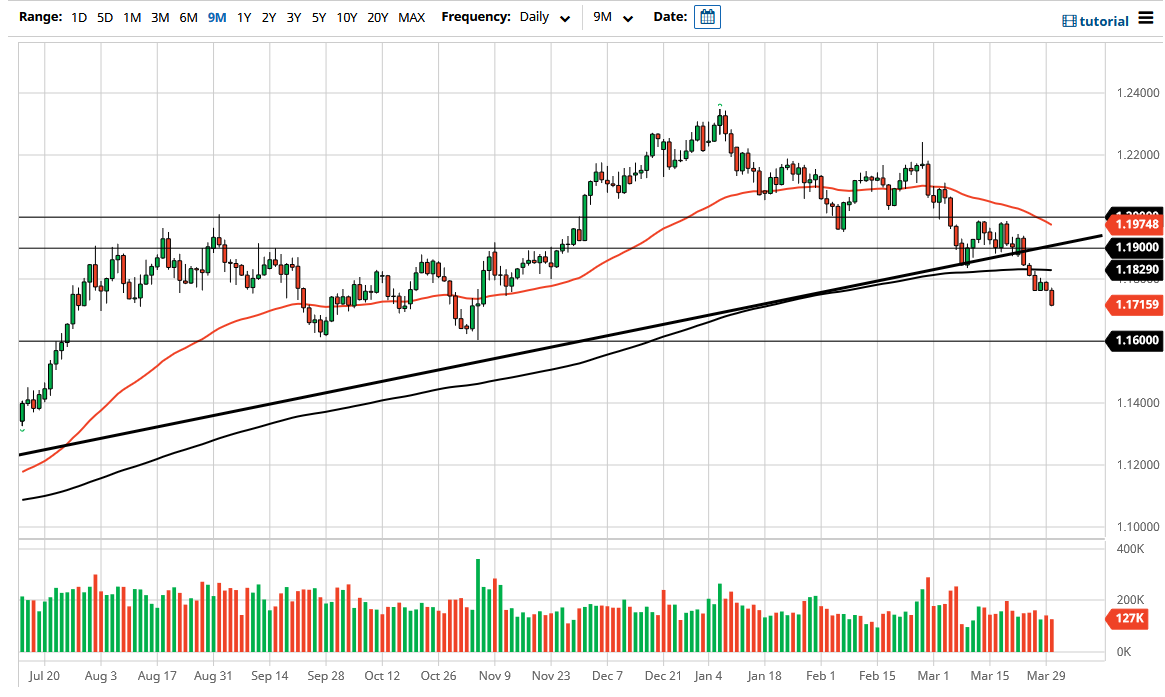Screen dimensions: 1165x697
Task: Click the Aug 31 date label
Action: (213, 675)
